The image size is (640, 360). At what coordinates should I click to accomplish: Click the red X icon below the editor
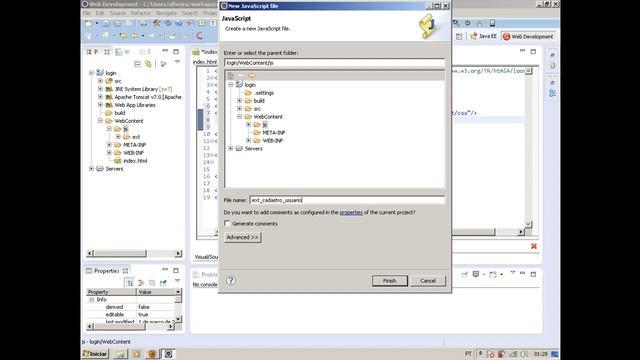(x=534, y=246)
